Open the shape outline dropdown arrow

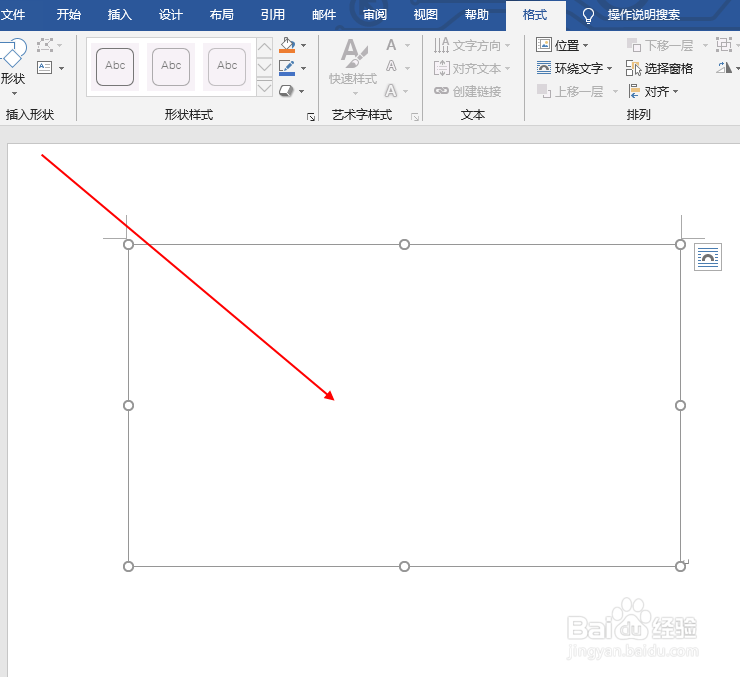point(303,68)
